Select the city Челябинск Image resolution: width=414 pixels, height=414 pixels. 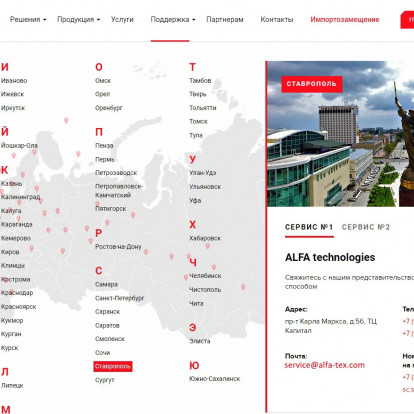pyautogui.click(x=205, y=276)
